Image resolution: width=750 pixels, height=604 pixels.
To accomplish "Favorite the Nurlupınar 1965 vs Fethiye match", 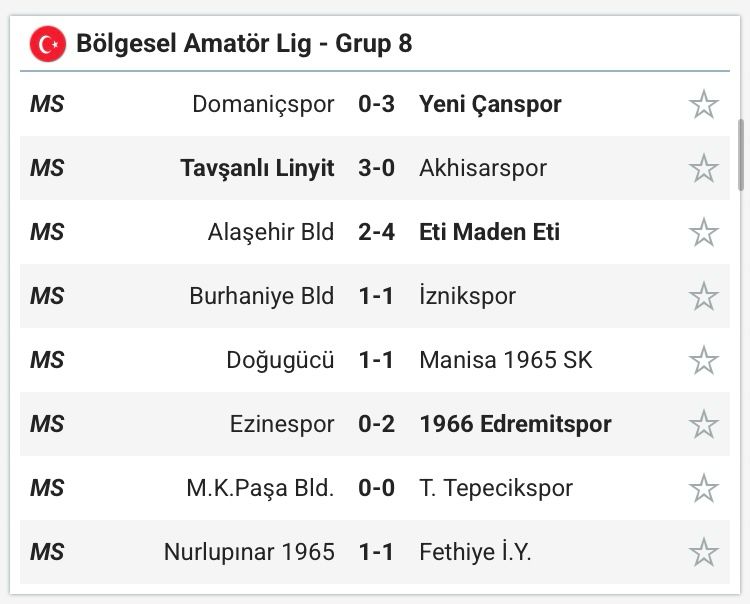I will click(x=704, y=552).
